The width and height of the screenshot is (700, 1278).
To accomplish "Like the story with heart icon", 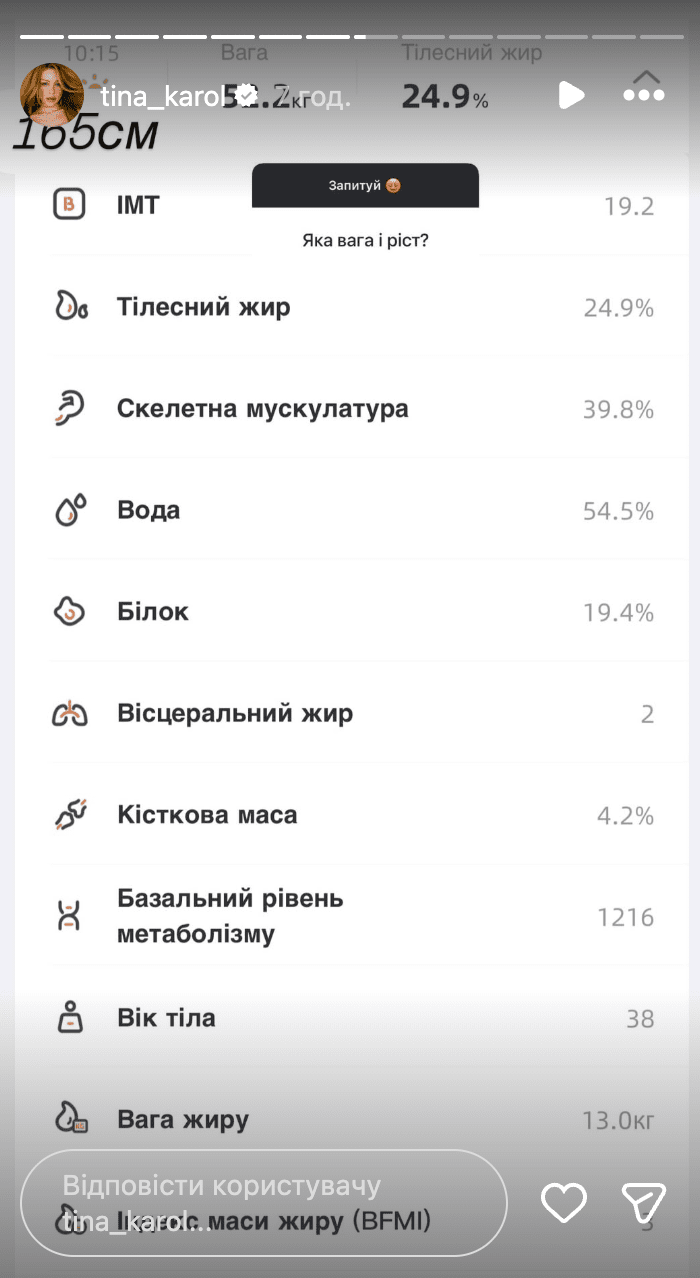I will coord(563,1202).
